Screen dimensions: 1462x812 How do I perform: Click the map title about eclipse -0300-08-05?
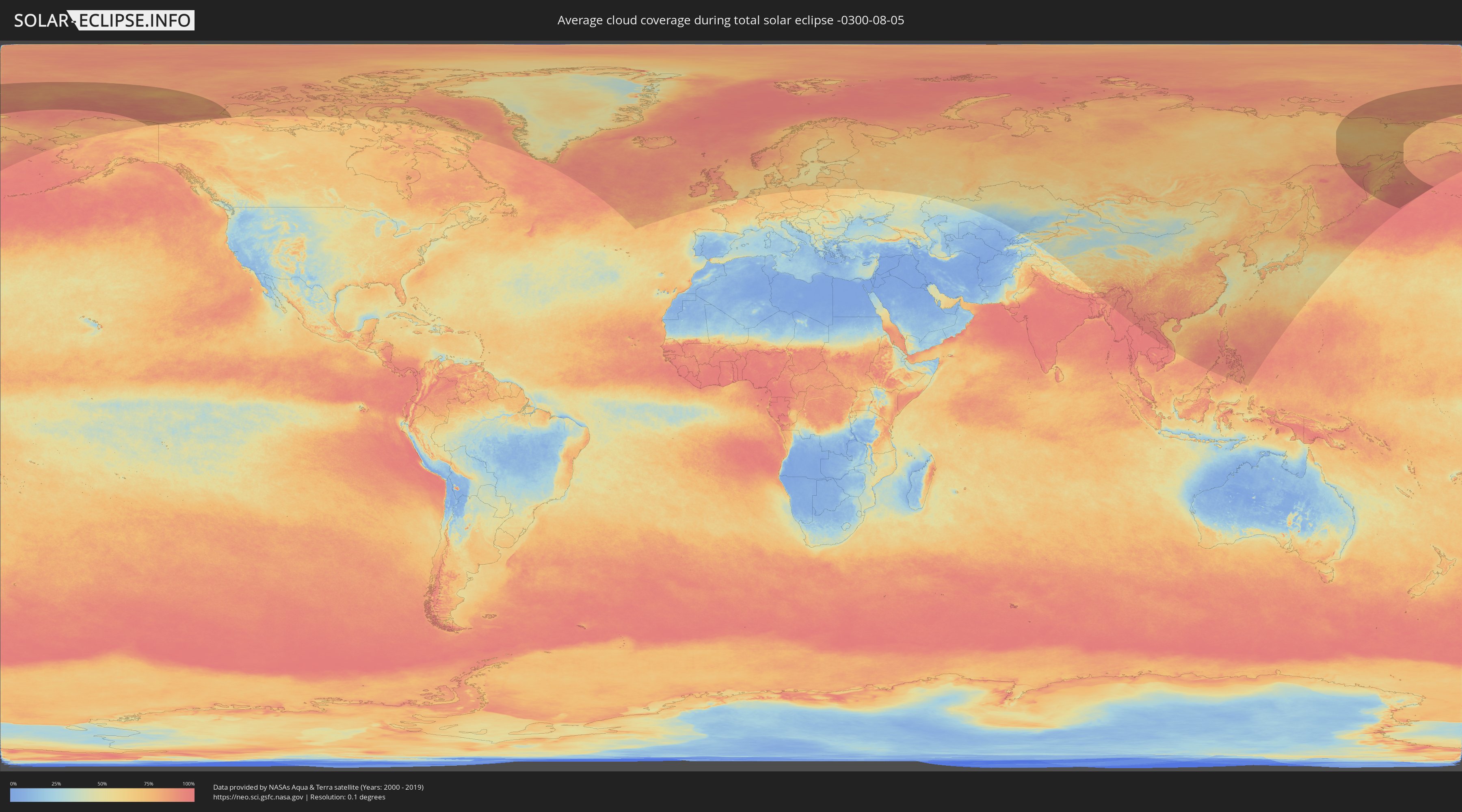click(731, 20)
